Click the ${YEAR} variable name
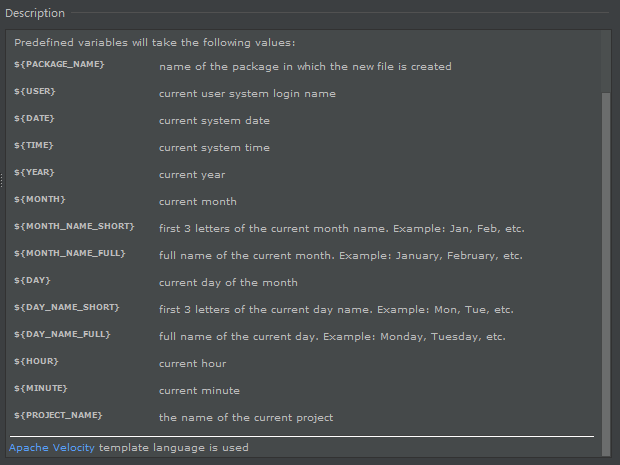The width and height of the screenshot is (620, 465). click(x=34, y=173)
